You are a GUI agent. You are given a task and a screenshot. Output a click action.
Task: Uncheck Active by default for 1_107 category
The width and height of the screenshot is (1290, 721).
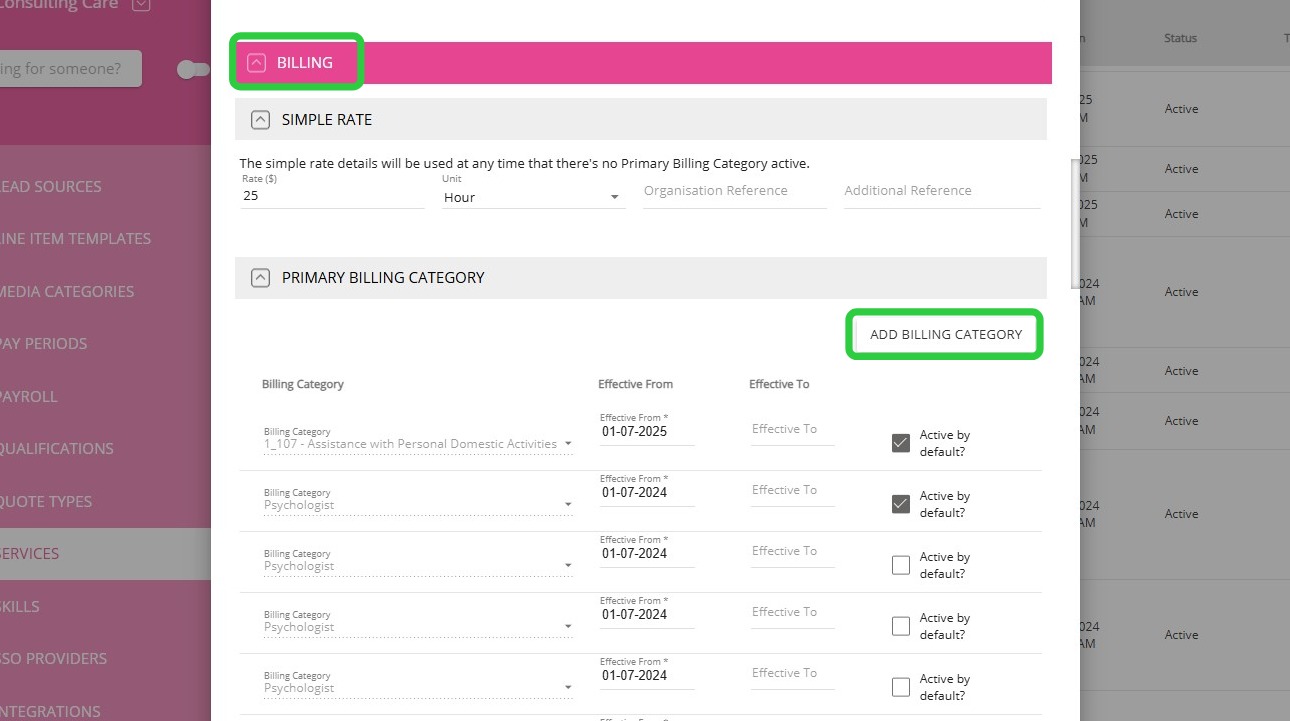[x=901, y=443]
